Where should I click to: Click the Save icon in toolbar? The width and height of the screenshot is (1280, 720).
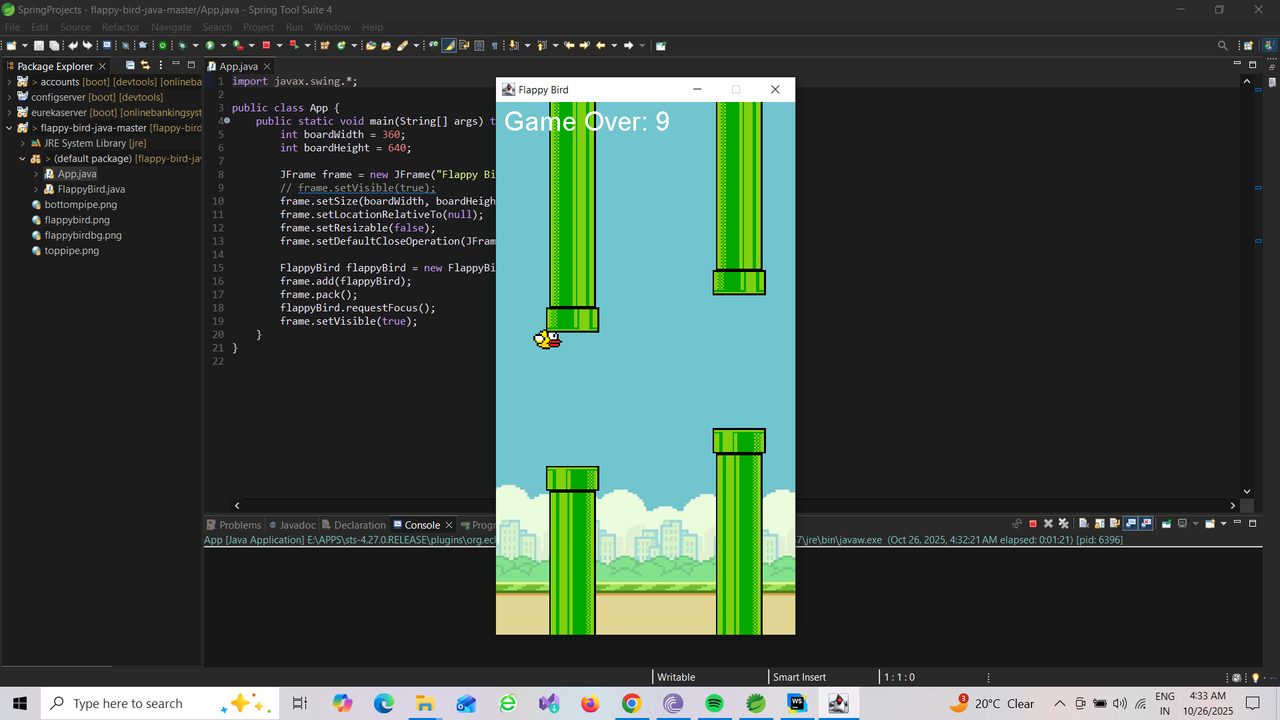38,46
